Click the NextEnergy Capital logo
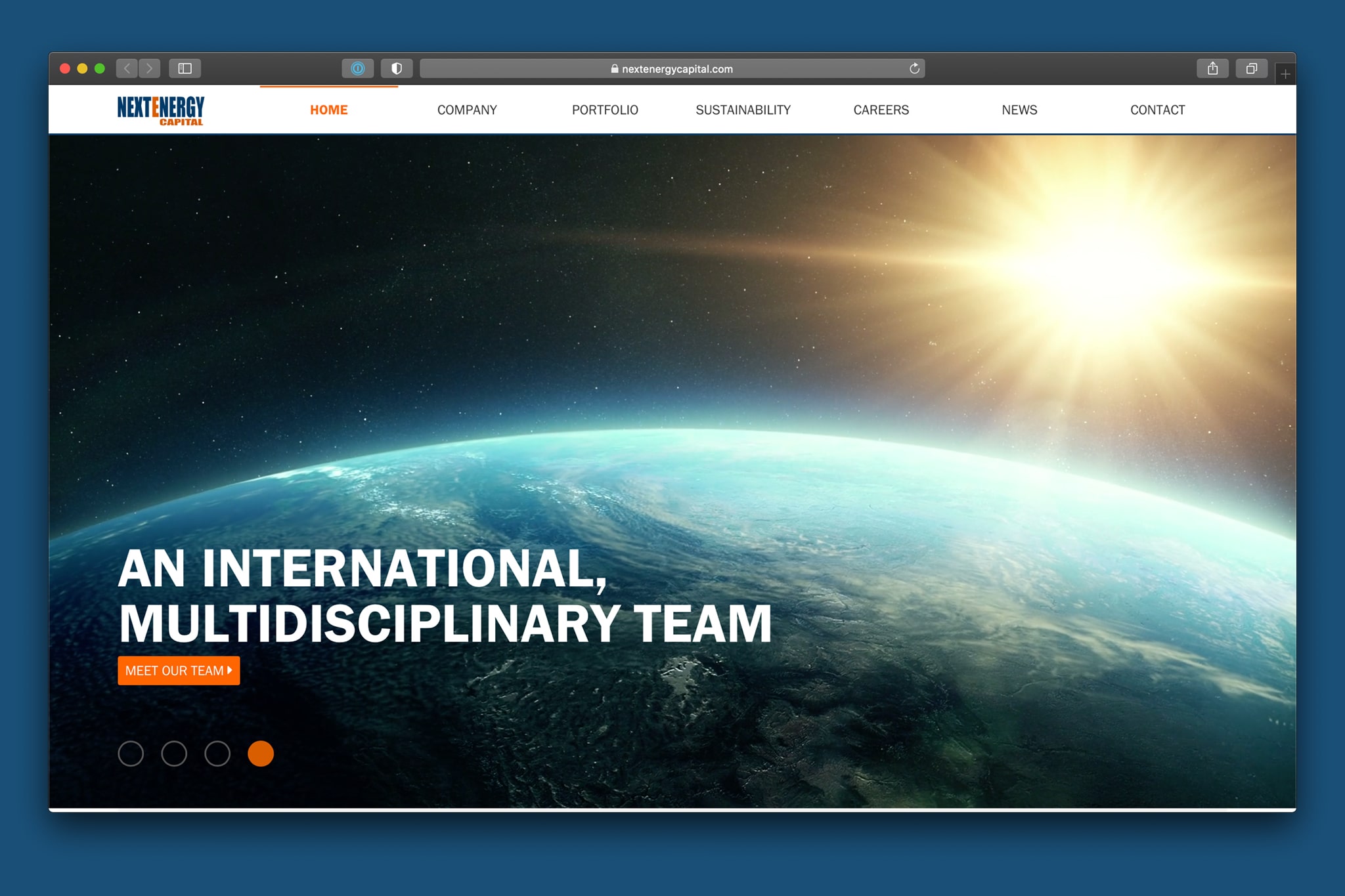The image size is (1345, 896). click(x=161, y=110)
